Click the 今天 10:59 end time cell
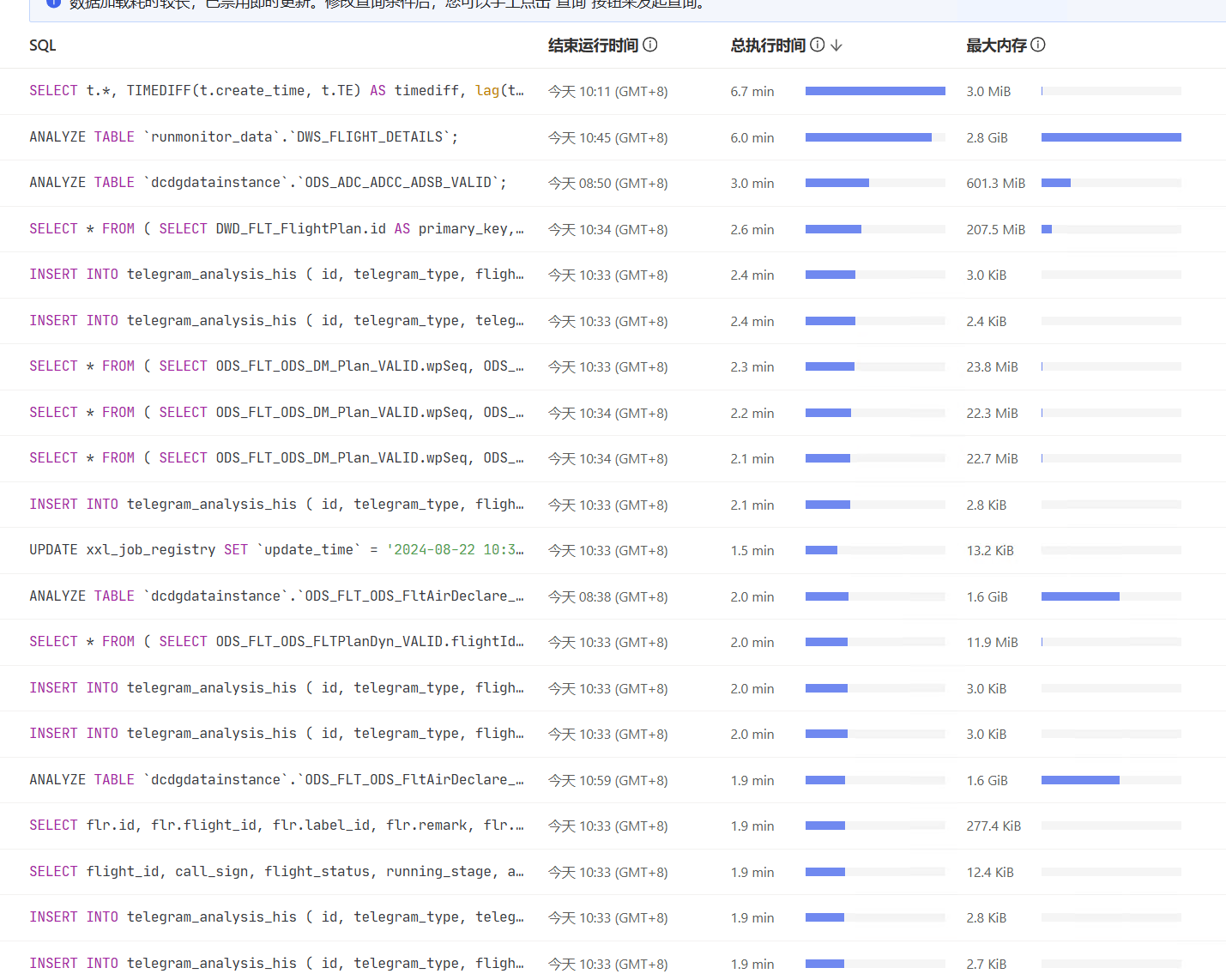This screenshot has width=1226, height=980. point(607,780)
